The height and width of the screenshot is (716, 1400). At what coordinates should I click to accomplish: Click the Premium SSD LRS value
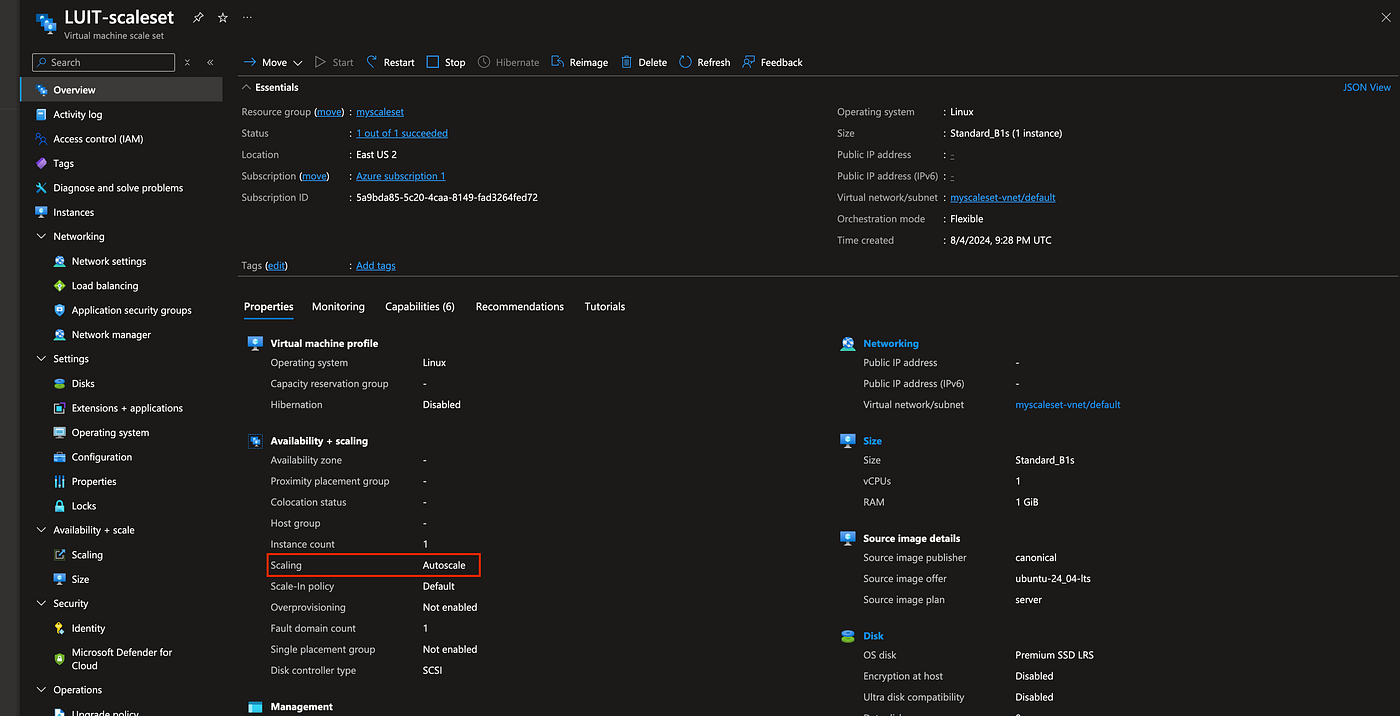(x=1054, y=656)
